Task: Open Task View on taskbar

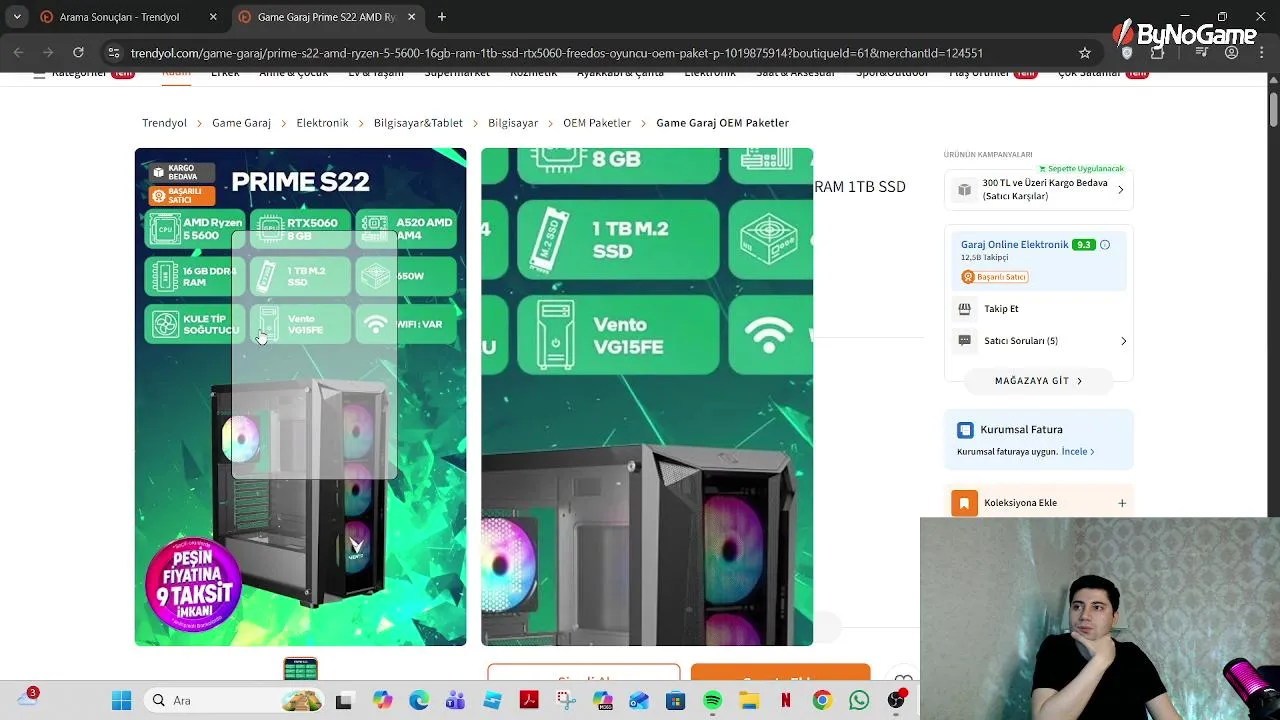Action: tap(344, 701)
